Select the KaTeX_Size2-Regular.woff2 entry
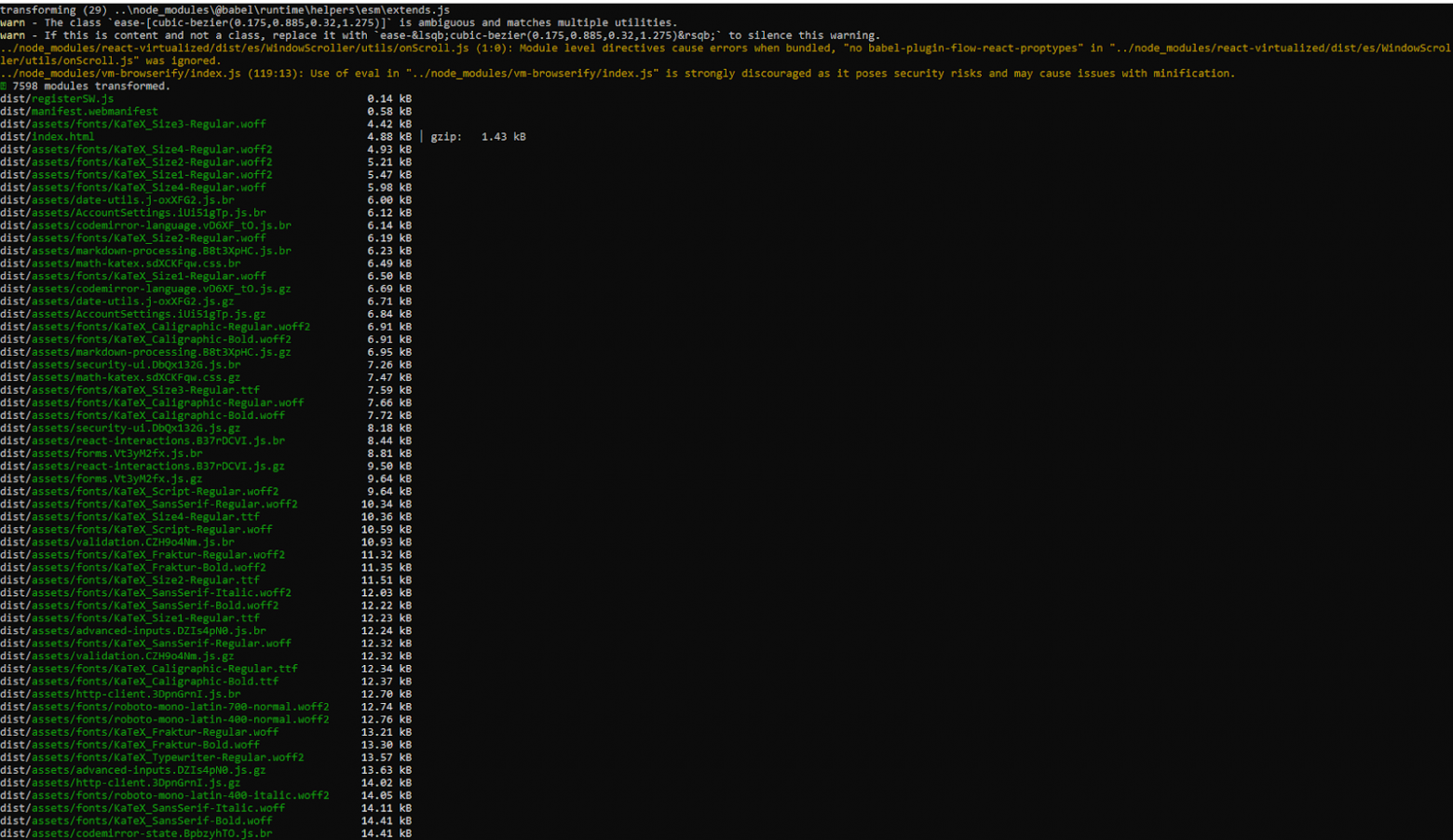The image size is (1453, 840). [136, 162]
